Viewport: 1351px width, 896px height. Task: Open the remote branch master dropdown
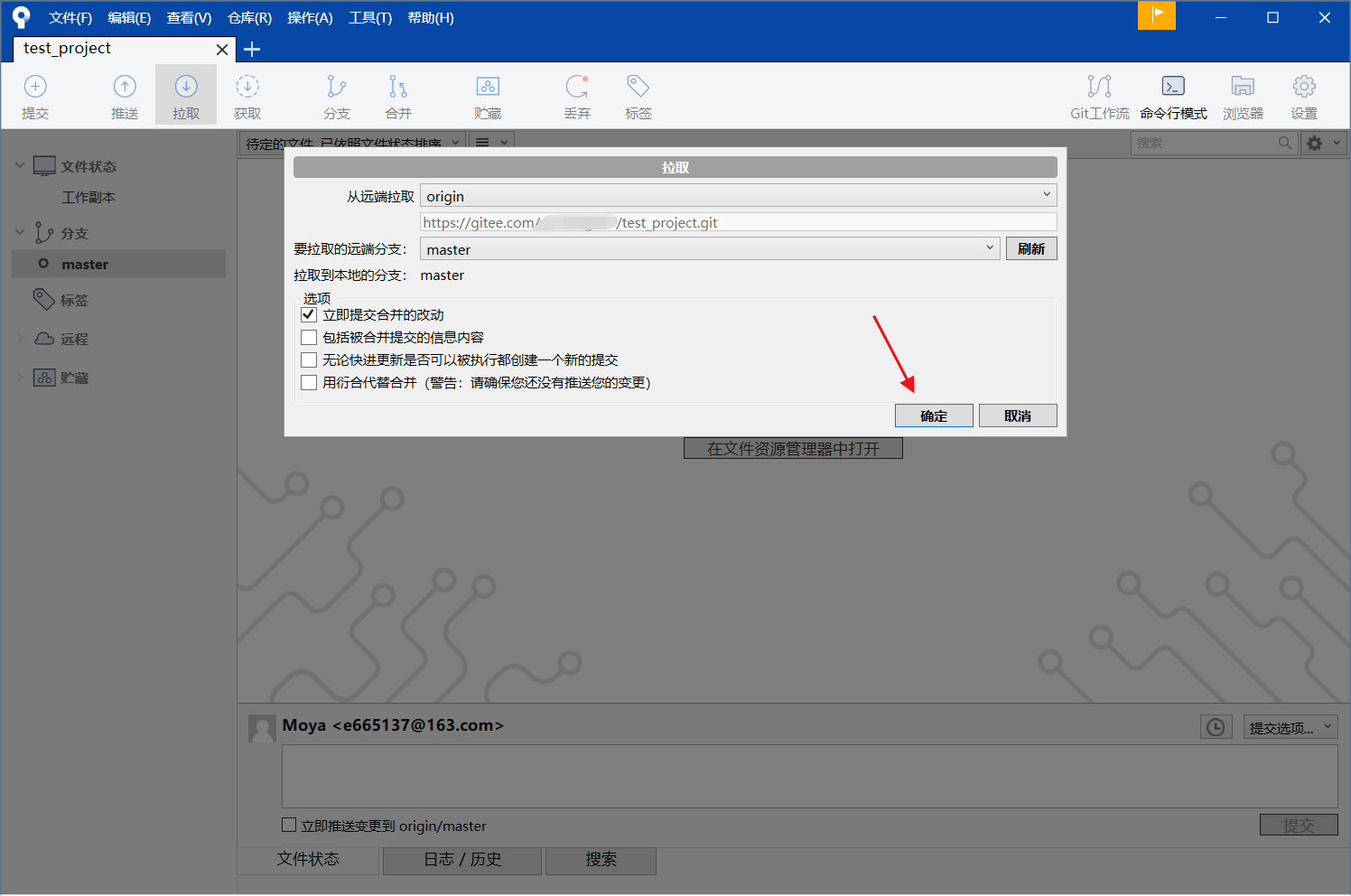click(710, 249)
